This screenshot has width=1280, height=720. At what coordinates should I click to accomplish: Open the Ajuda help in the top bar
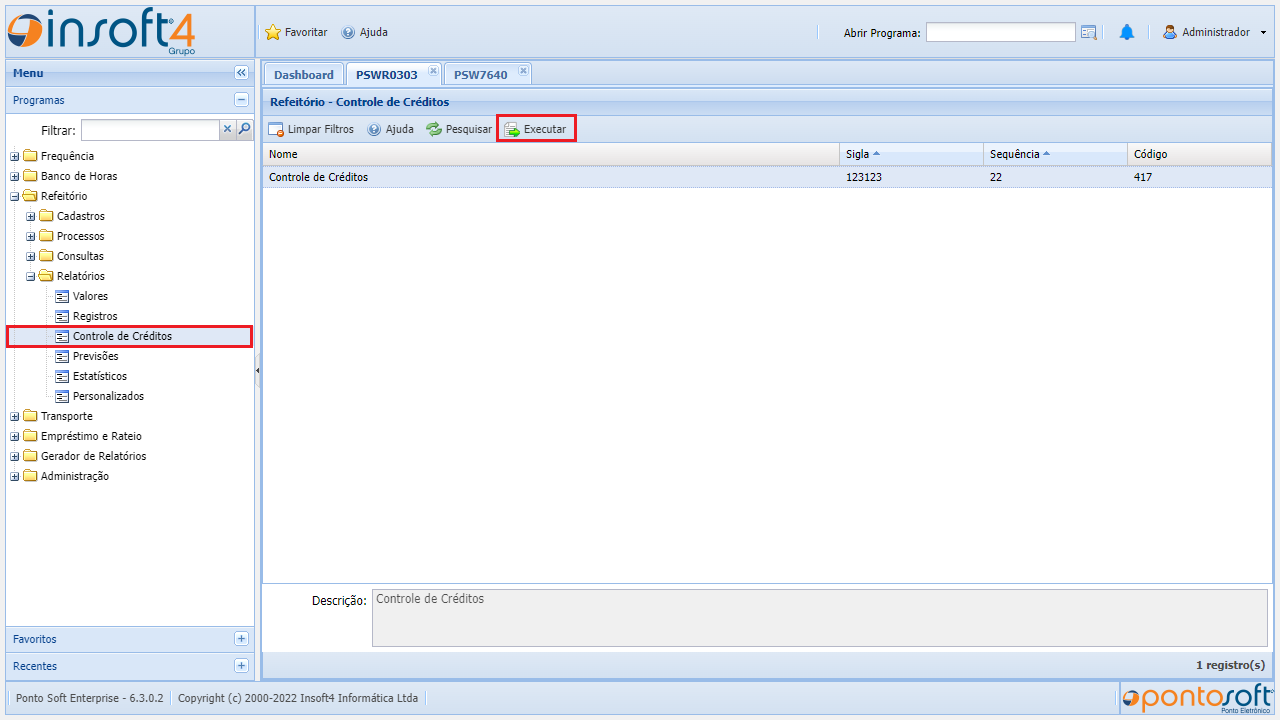(364, 32)
